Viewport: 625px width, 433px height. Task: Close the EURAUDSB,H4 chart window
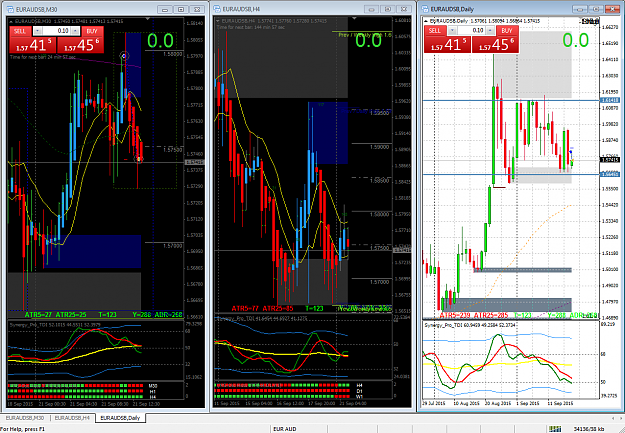pyautogui.click(x=403, y=9)
